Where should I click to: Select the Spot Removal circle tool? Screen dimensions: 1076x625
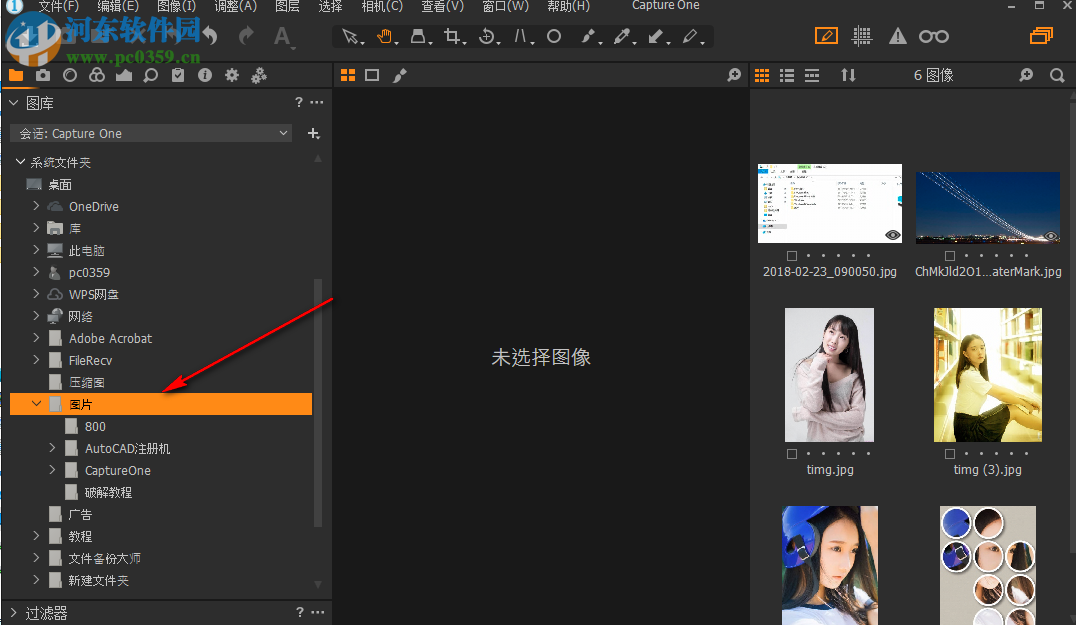pos(552,36)
